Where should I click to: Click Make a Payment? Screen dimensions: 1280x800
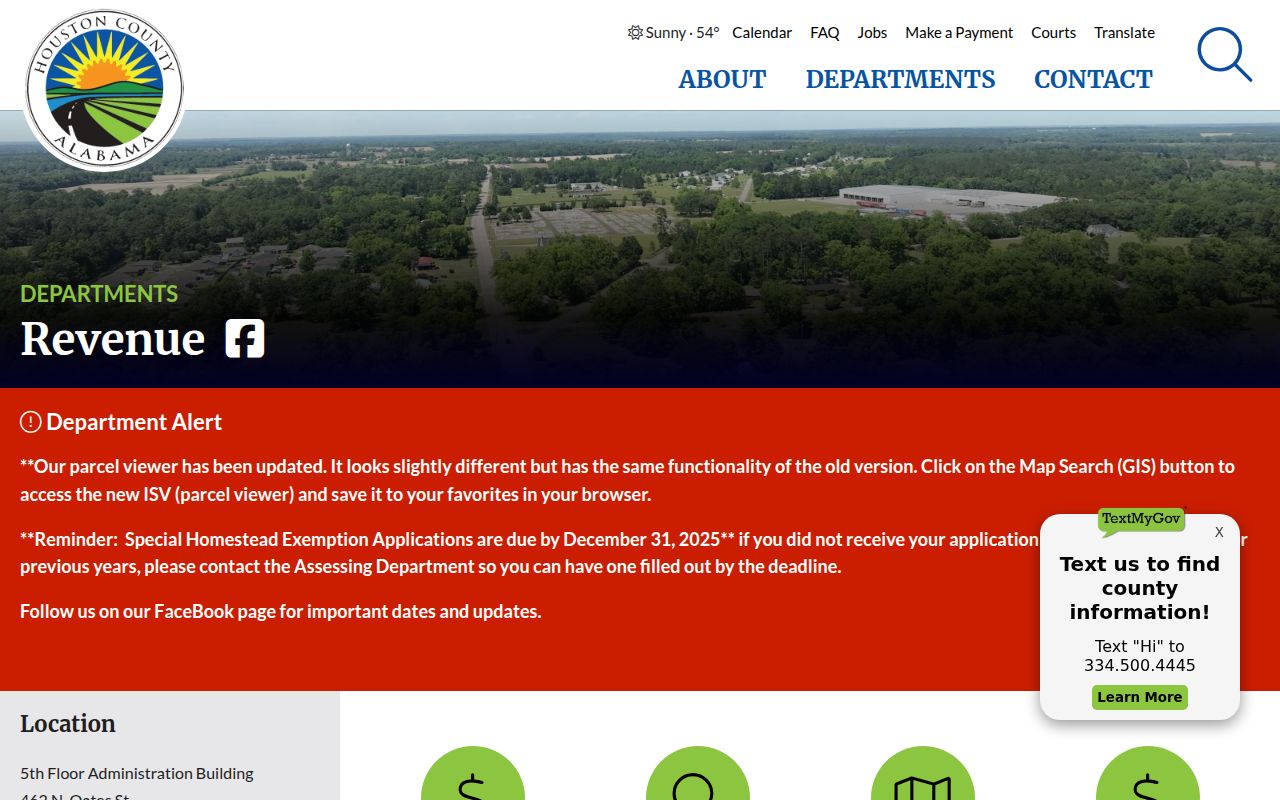pos(959,33)
